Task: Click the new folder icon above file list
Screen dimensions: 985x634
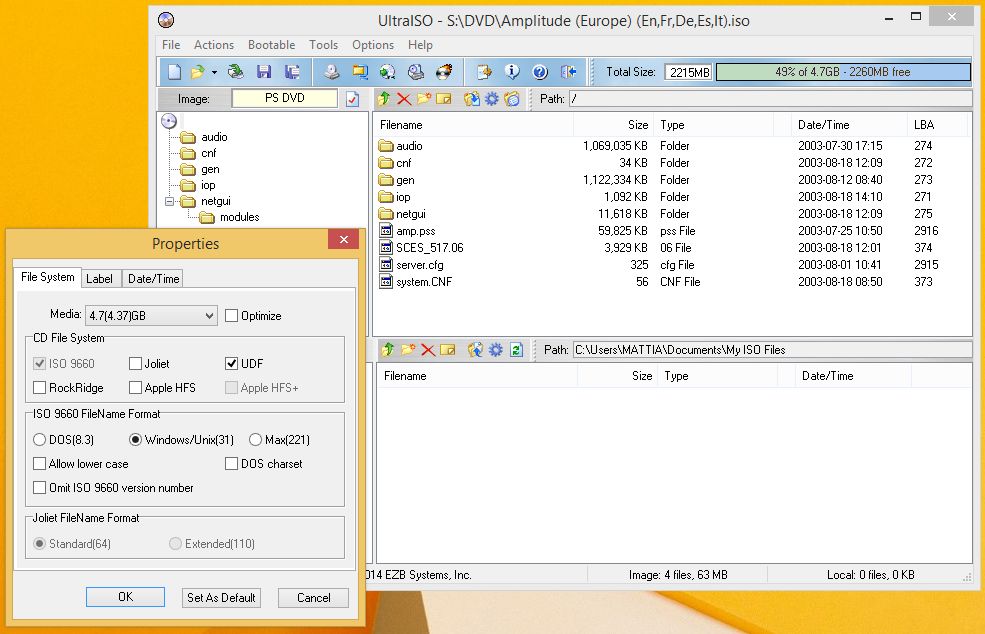Action: [424, 98]
